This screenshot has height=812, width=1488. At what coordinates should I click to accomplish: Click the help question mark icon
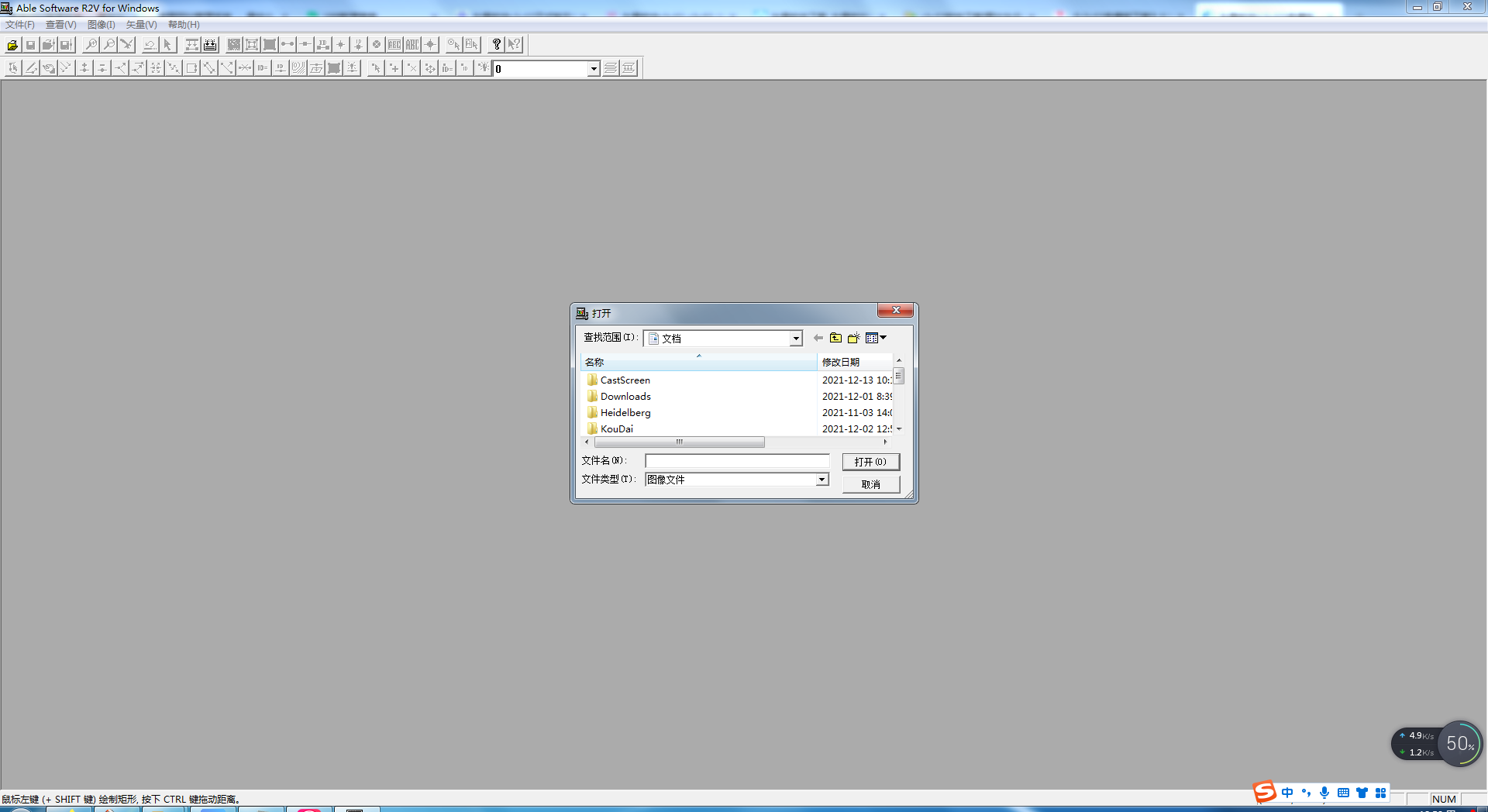497,45
